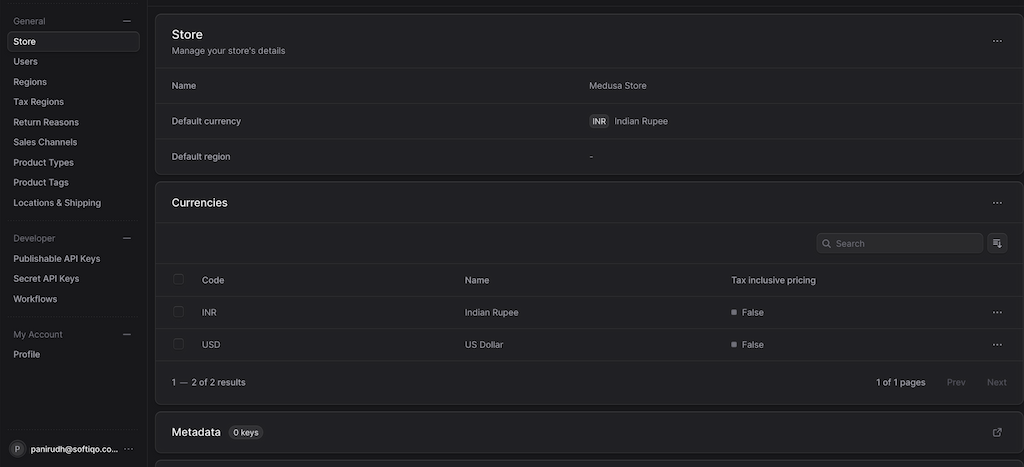Open the USD row actions menu
Image resolution: width=1024 pixels, height=467 pixels.
pos(997,345)
